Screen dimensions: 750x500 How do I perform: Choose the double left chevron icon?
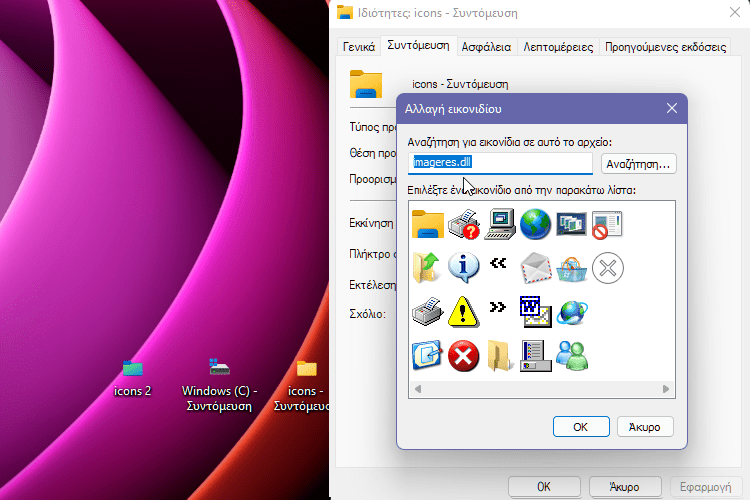tap(498, 263)
